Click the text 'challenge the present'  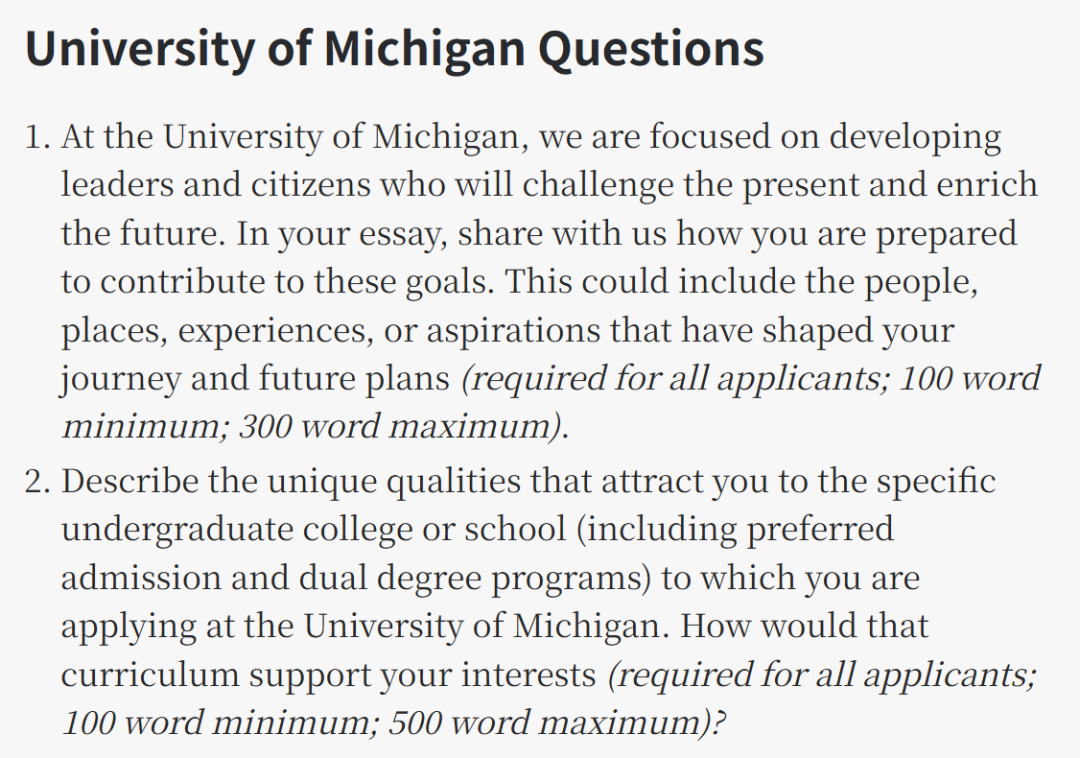coord(690,185)
